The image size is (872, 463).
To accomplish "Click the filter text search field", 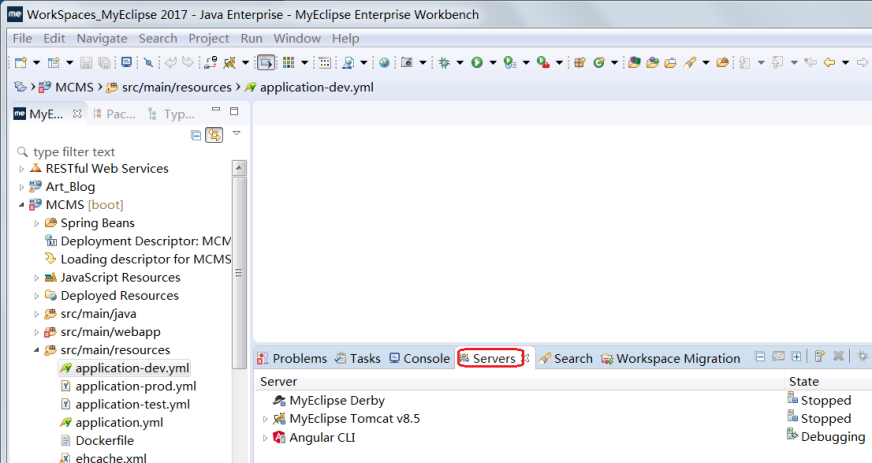I will coord(122,152).
